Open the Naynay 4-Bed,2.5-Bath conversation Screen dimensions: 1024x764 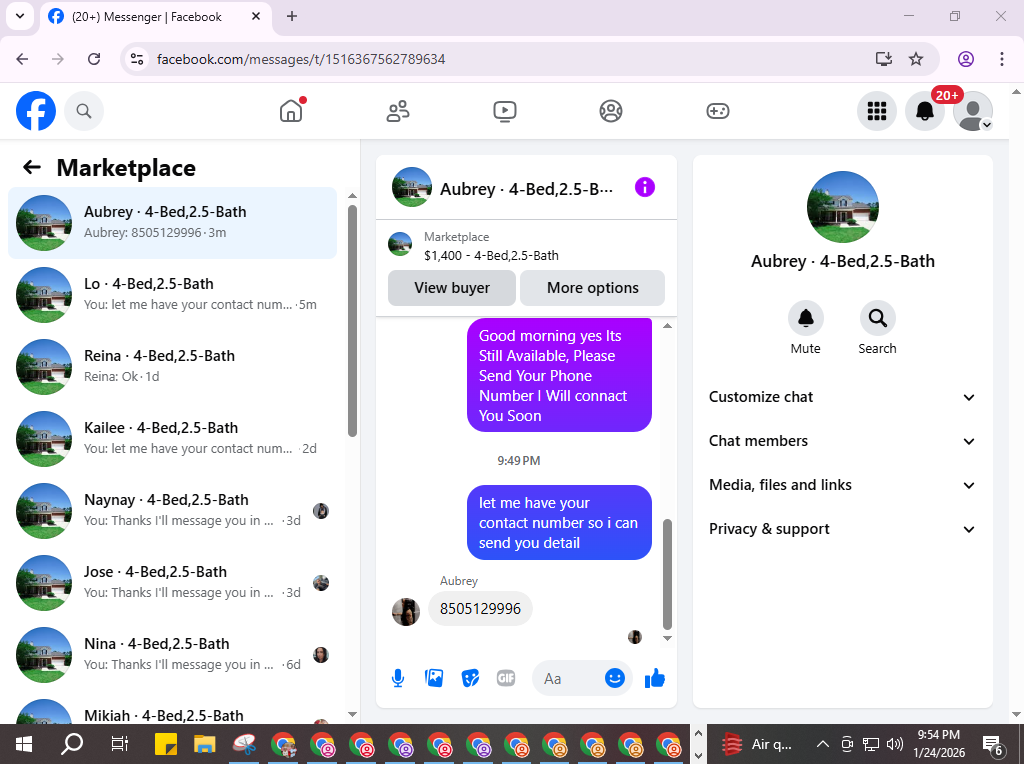coord(172,510)
